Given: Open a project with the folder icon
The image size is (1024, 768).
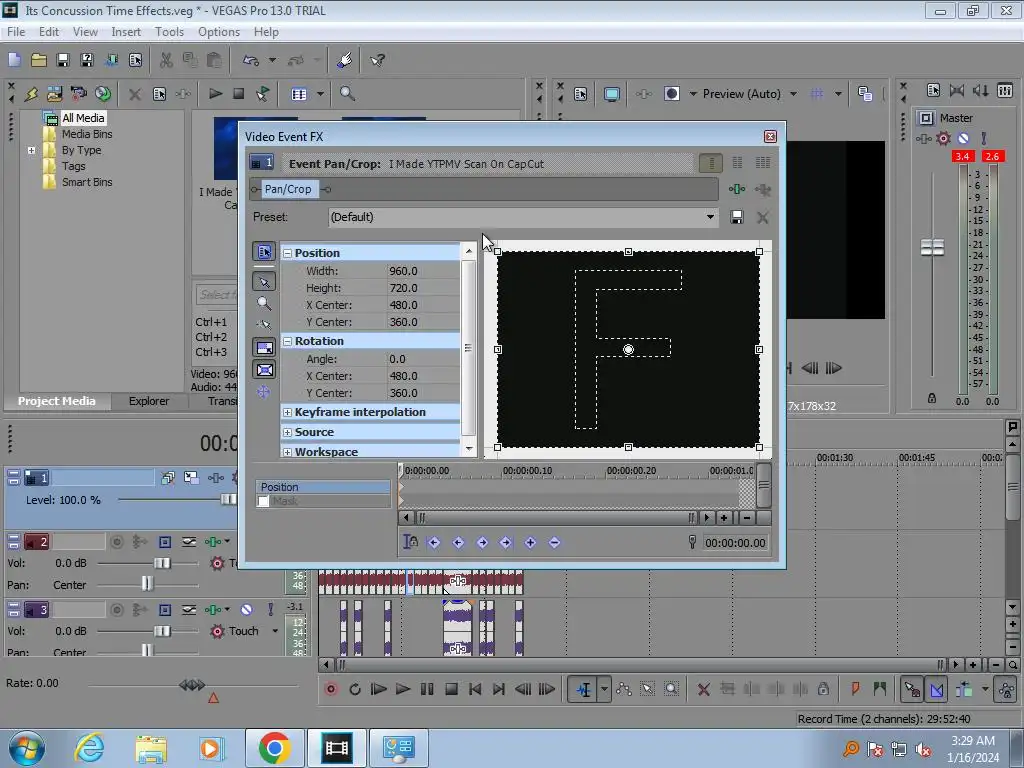Looking at the screenshot, I should click(39, 60).
